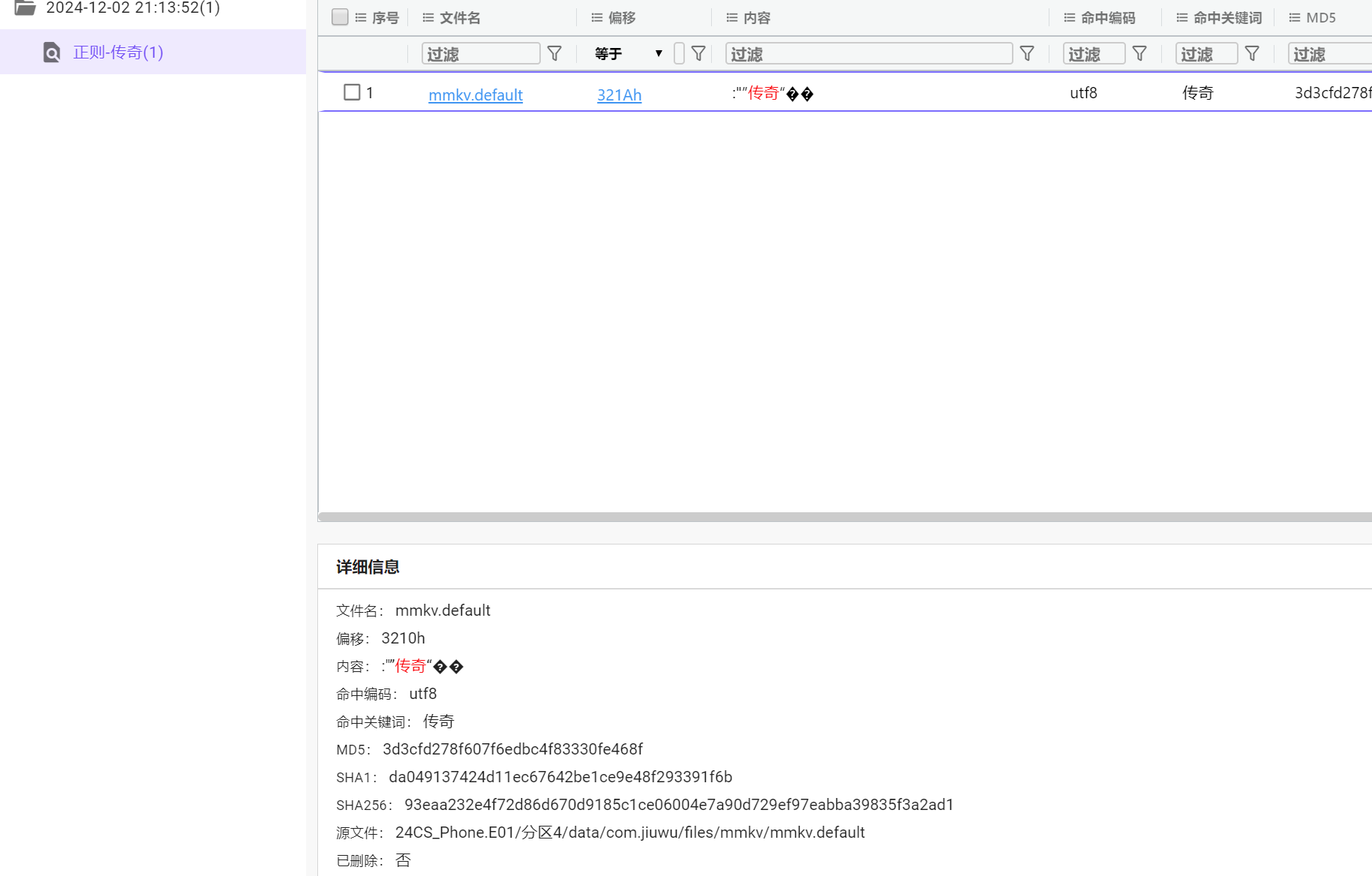The image size is (1372, 876).
Task: Select the file name value mmkv.default in details
Action: tap(443, 610)
